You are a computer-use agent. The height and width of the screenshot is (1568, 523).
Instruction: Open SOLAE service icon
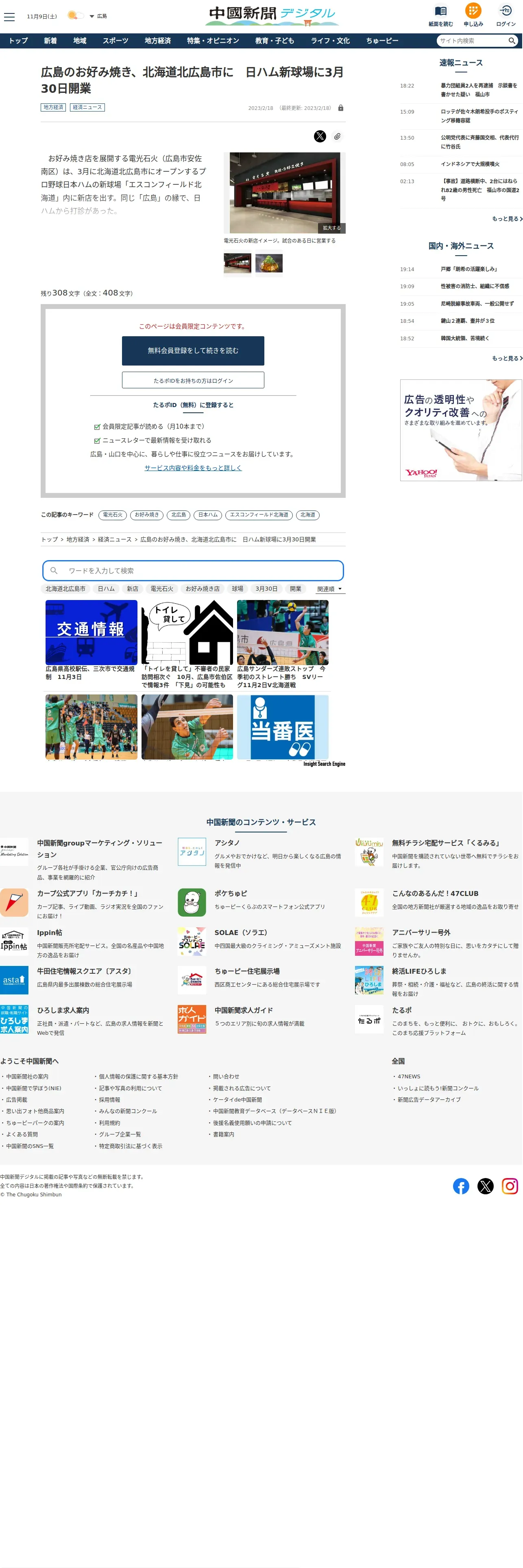[192, 941]
